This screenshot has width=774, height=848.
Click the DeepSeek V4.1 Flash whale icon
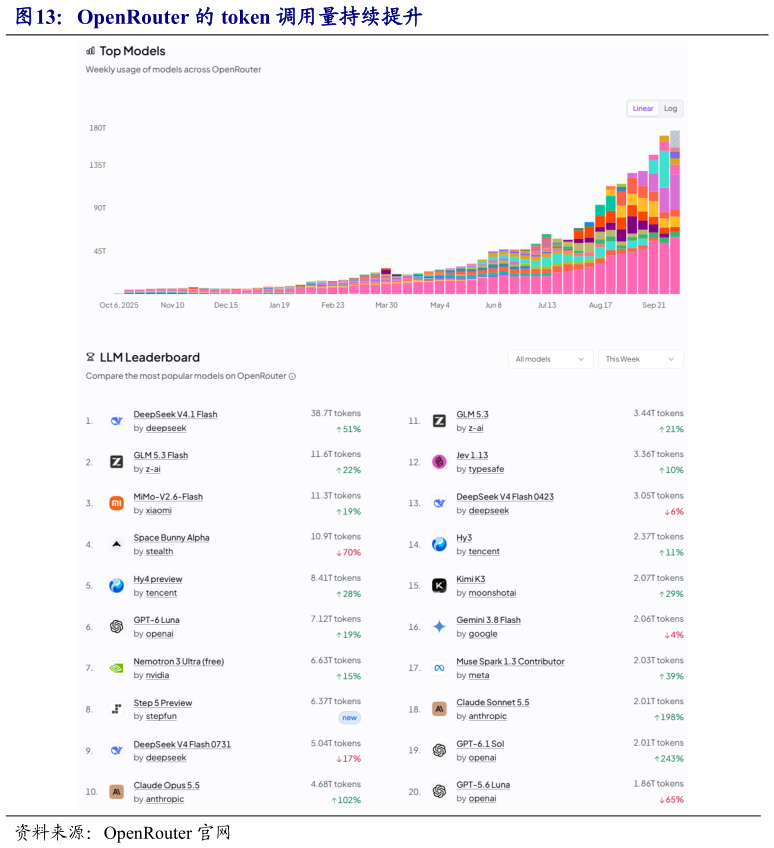(116, 421)
